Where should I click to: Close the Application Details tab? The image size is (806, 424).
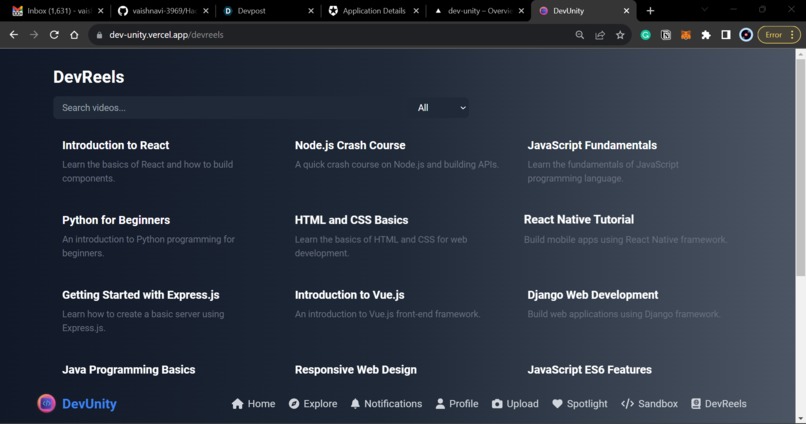[416, 11]
